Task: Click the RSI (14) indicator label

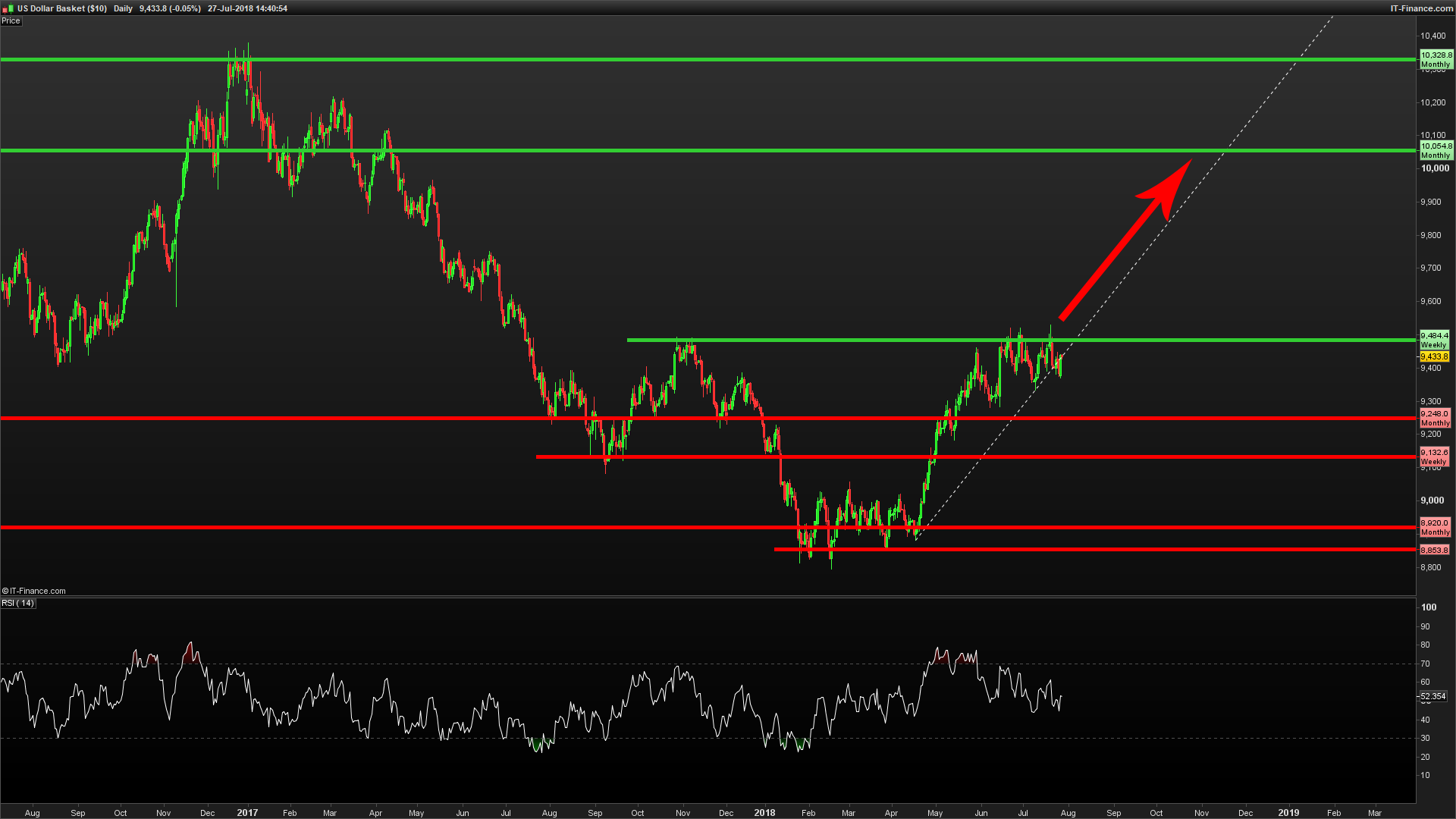Action: point(17,604)
